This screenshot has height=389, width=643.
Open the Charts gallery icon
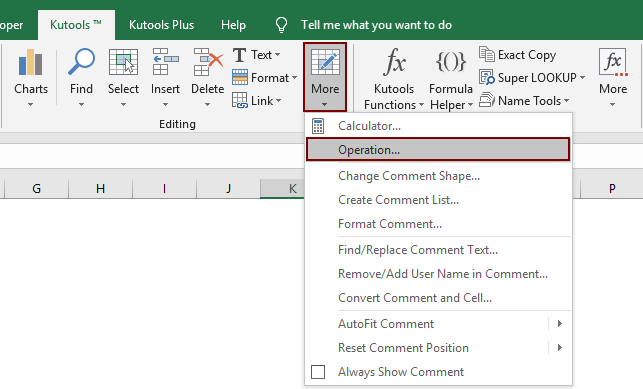coord(31,62)
